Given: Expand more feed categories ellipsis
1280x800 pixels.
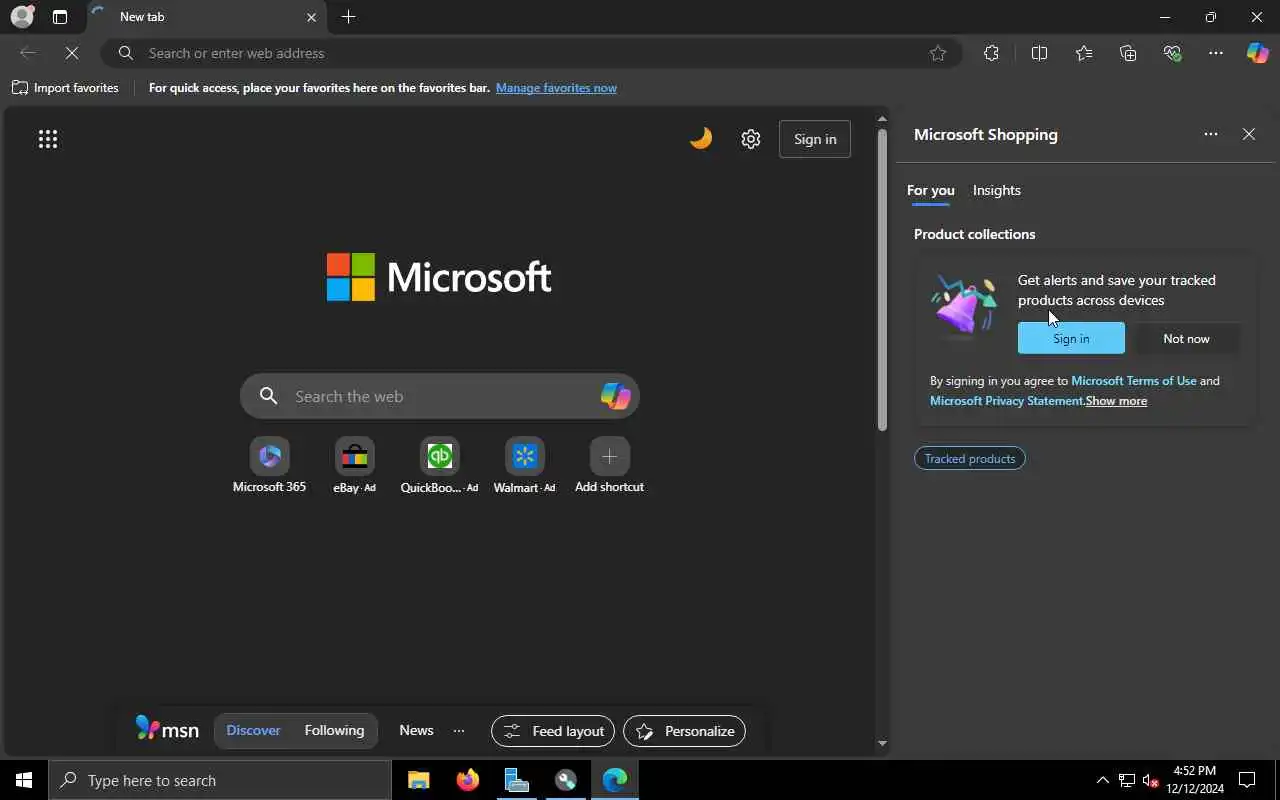Looking at the screenshot, I should click(x=459, y=731).
